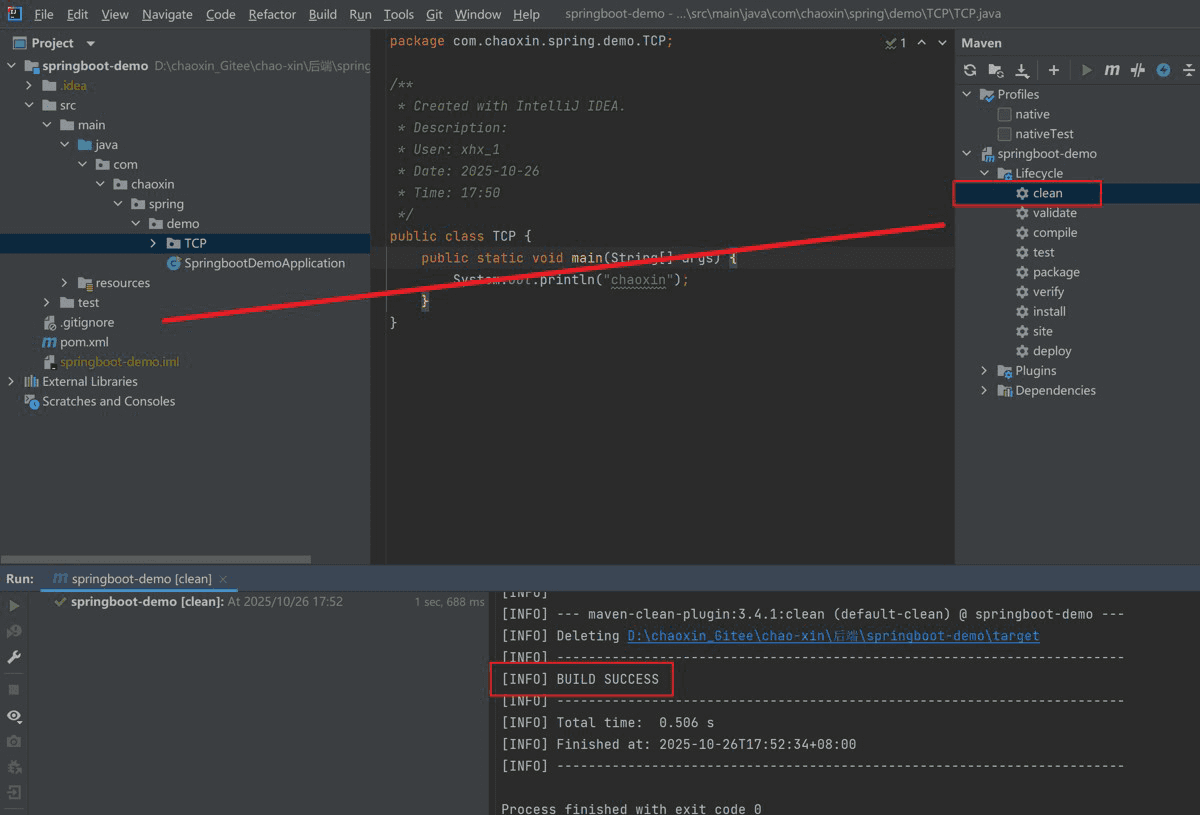
Task: Click the Add Maven Projects plus icon
Action: coord(1053,70)
